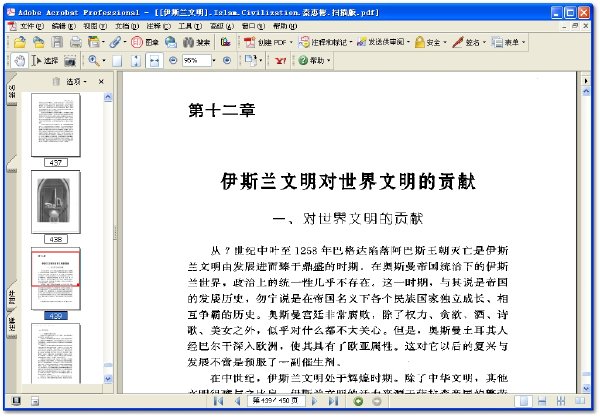Close the pages navigation panel
This screenshot has width=600, height=417.
[101, 81]
